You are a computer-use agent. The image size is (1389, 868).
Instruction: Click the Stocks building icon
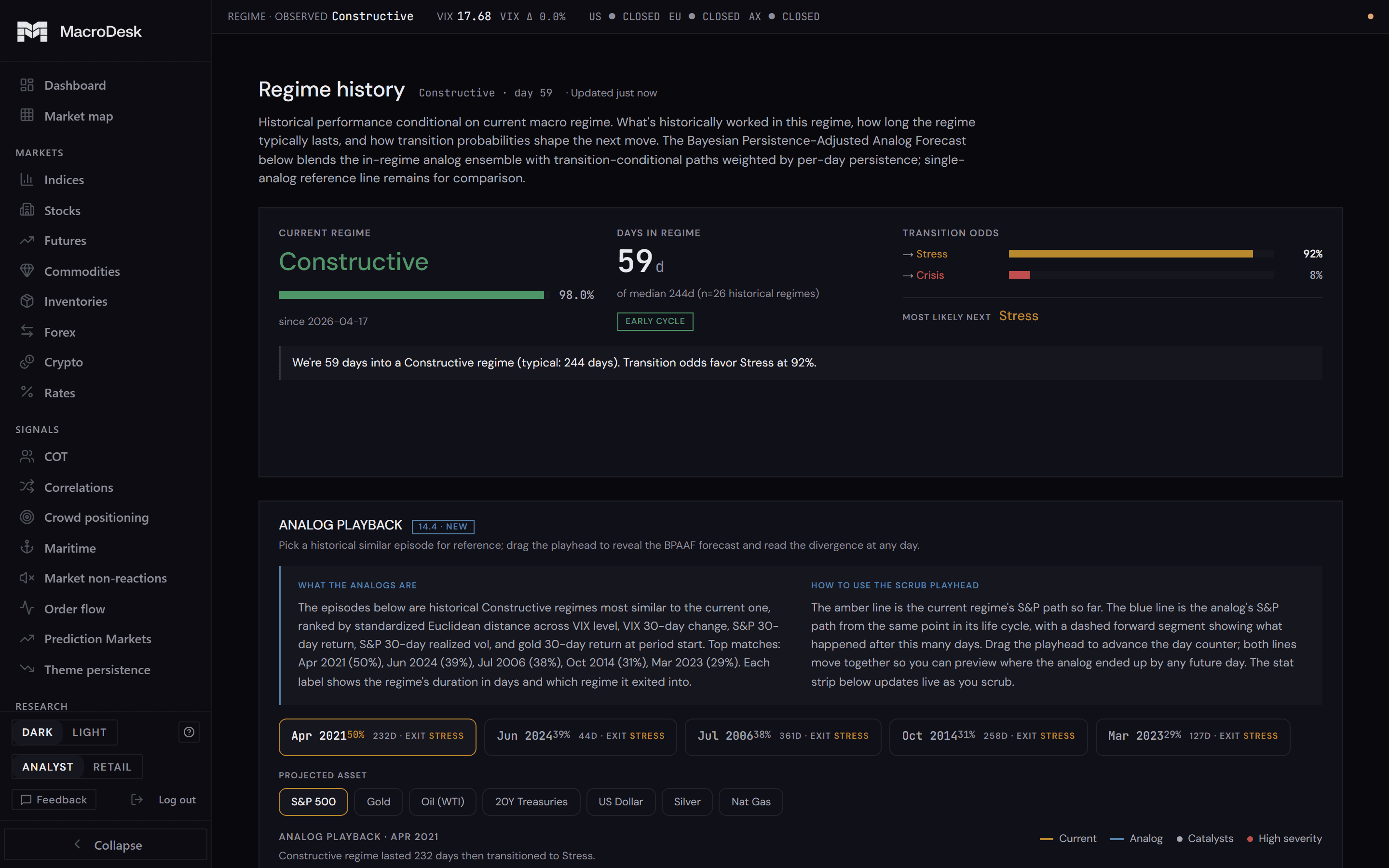(27, 210)
